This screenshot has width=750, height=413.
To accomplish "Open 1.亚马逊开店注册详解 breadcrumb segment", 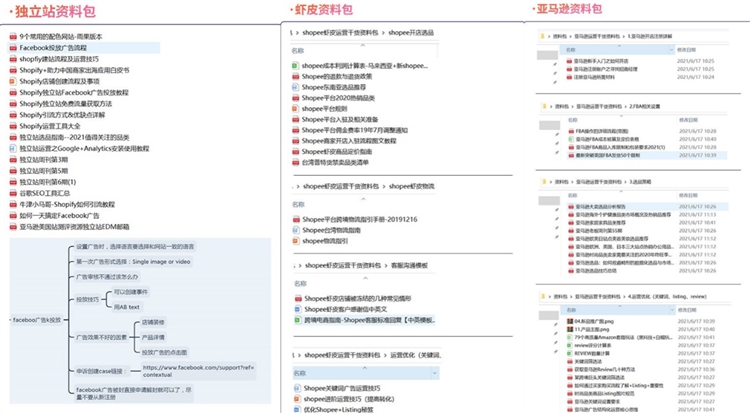I will (x=650, y=36).
